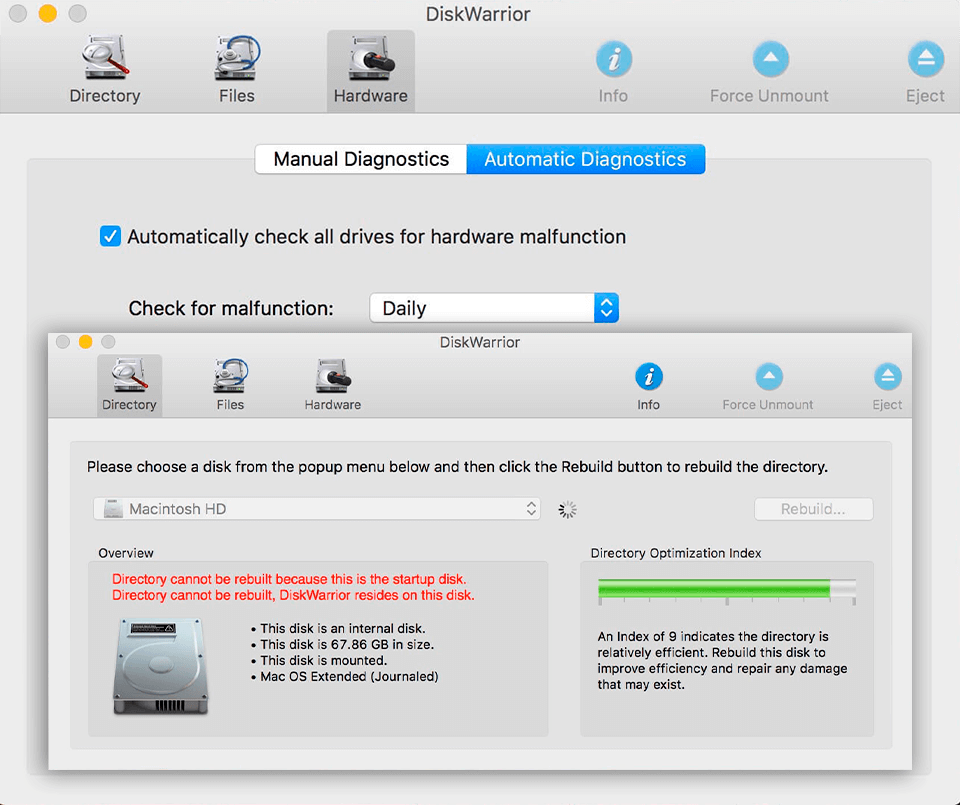Click the Rebuild... button
Image resolution: width=960 pixels, height=805 pixels.
pyautogui.click(x=813, y=509)
